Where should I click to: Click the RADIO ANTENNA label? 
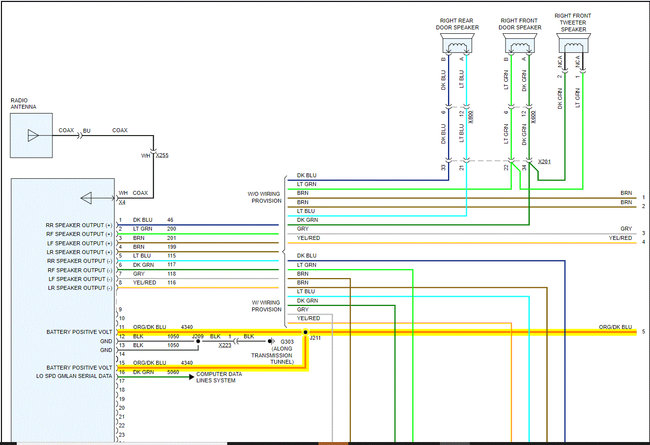(23, 104)
